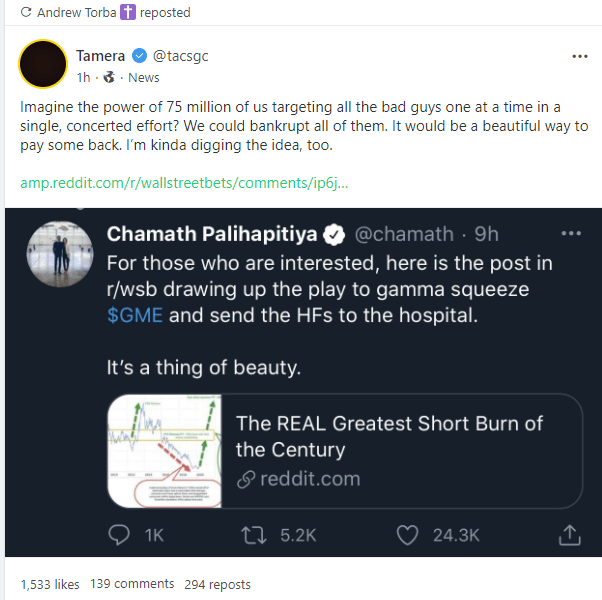View the 1,533 likes list

(x=49, y=584)
